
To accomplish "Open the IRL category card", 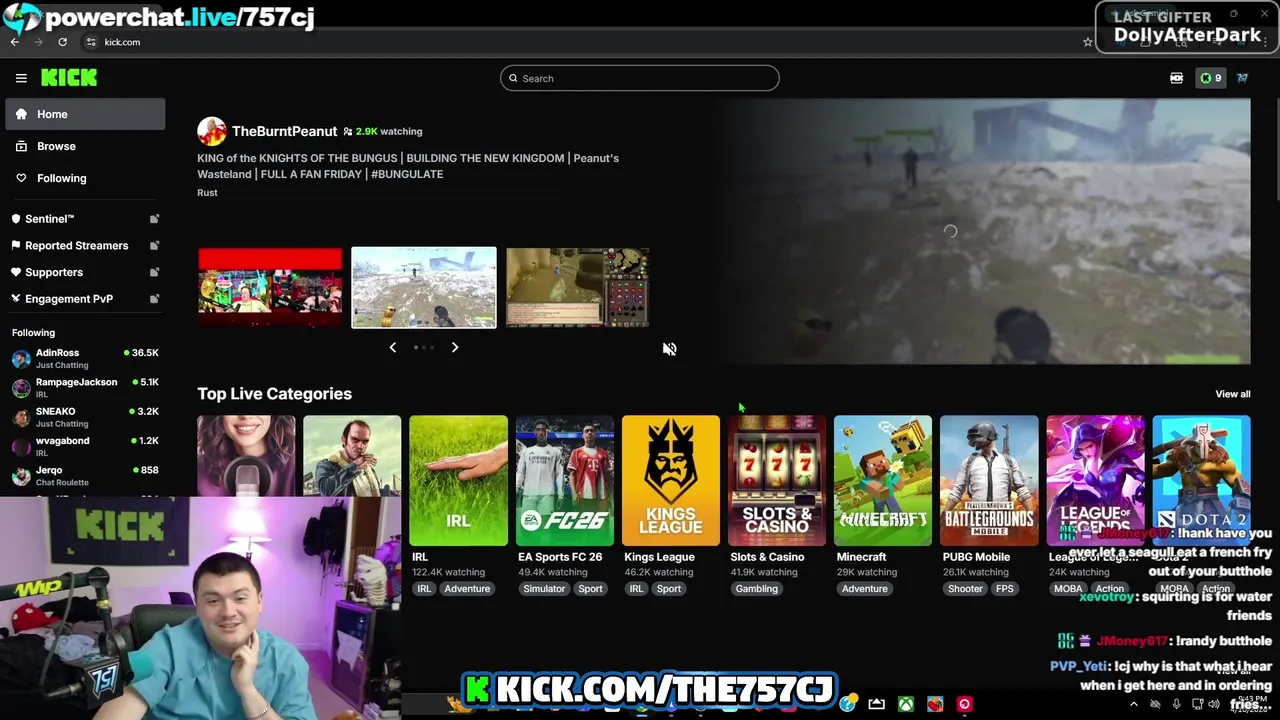I will coord(458,481).
